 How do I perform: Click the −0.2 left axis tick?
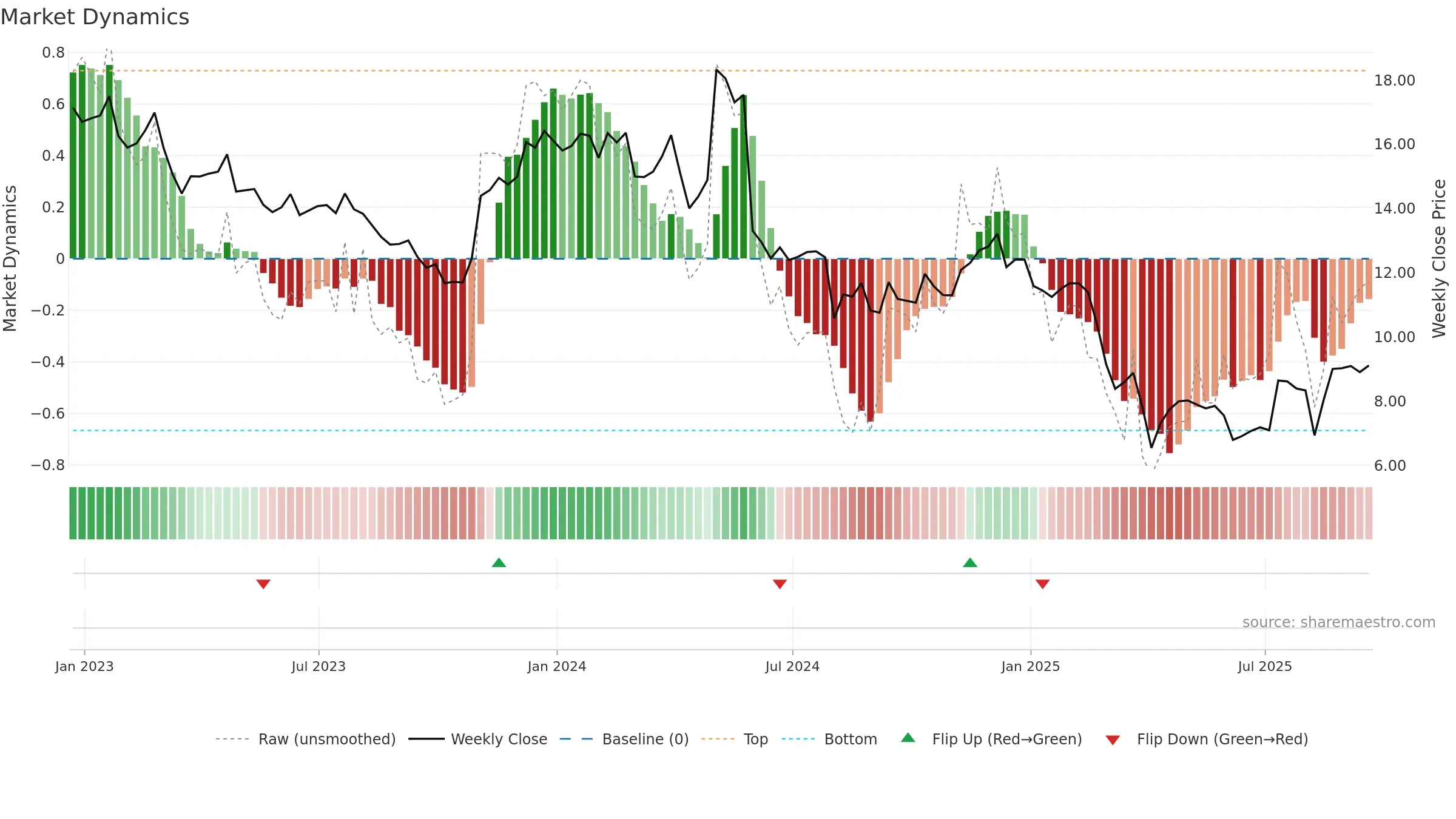[48, 311]
